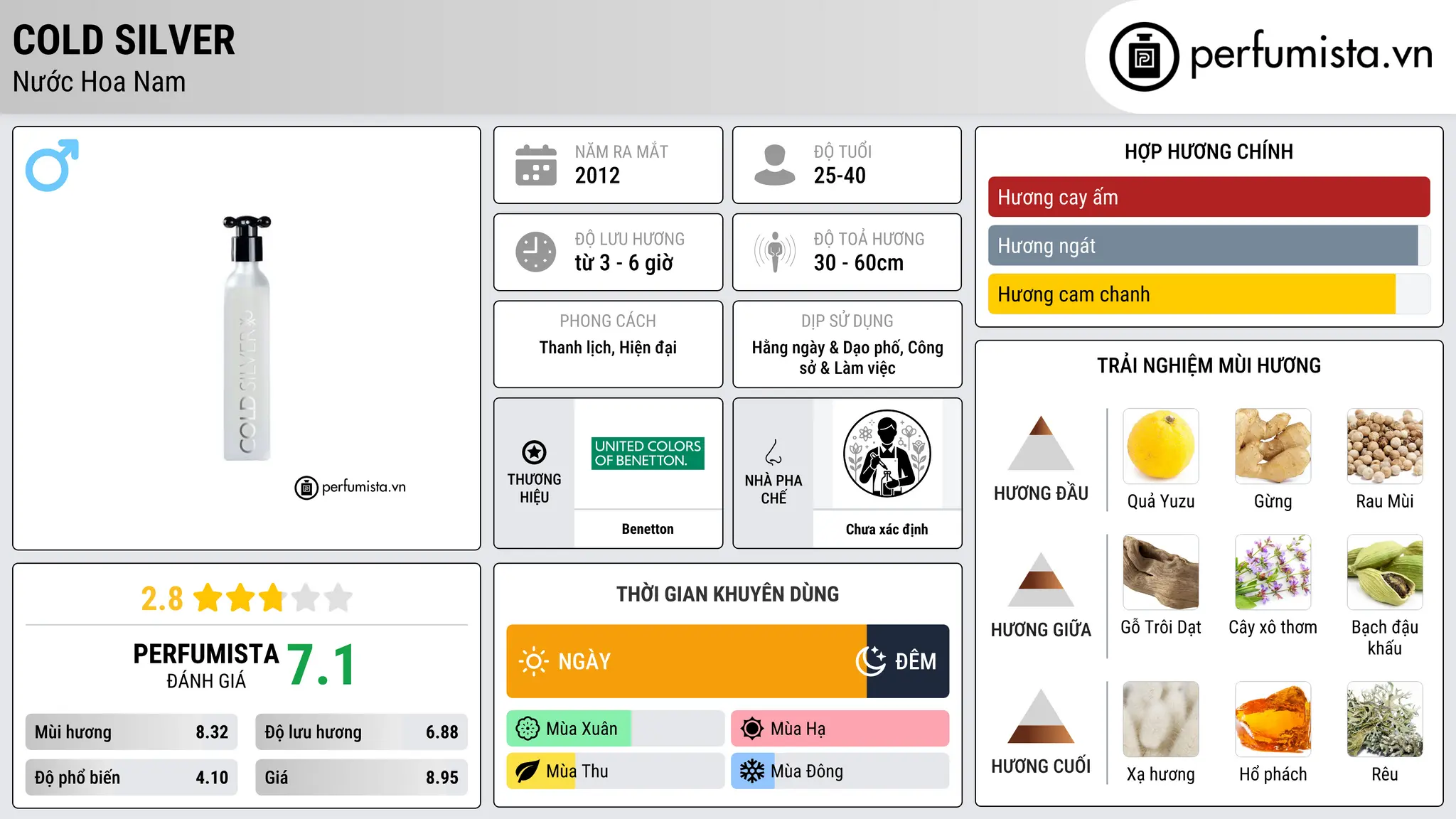Click the sillage value 30 - 60cm
1456x819 pixels.
click(859, 263)
